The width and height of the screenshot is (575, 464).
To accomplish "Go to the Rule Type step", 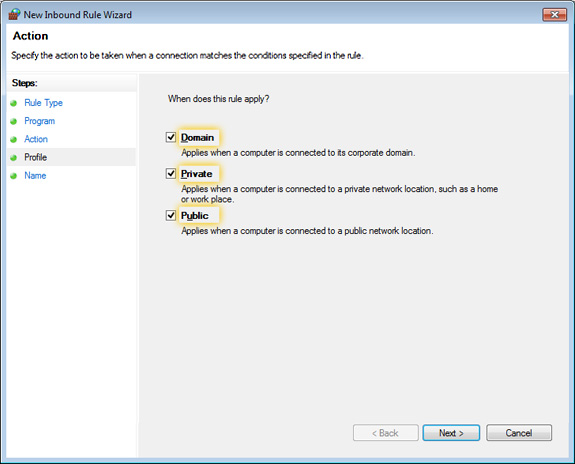I will point(43,103).
